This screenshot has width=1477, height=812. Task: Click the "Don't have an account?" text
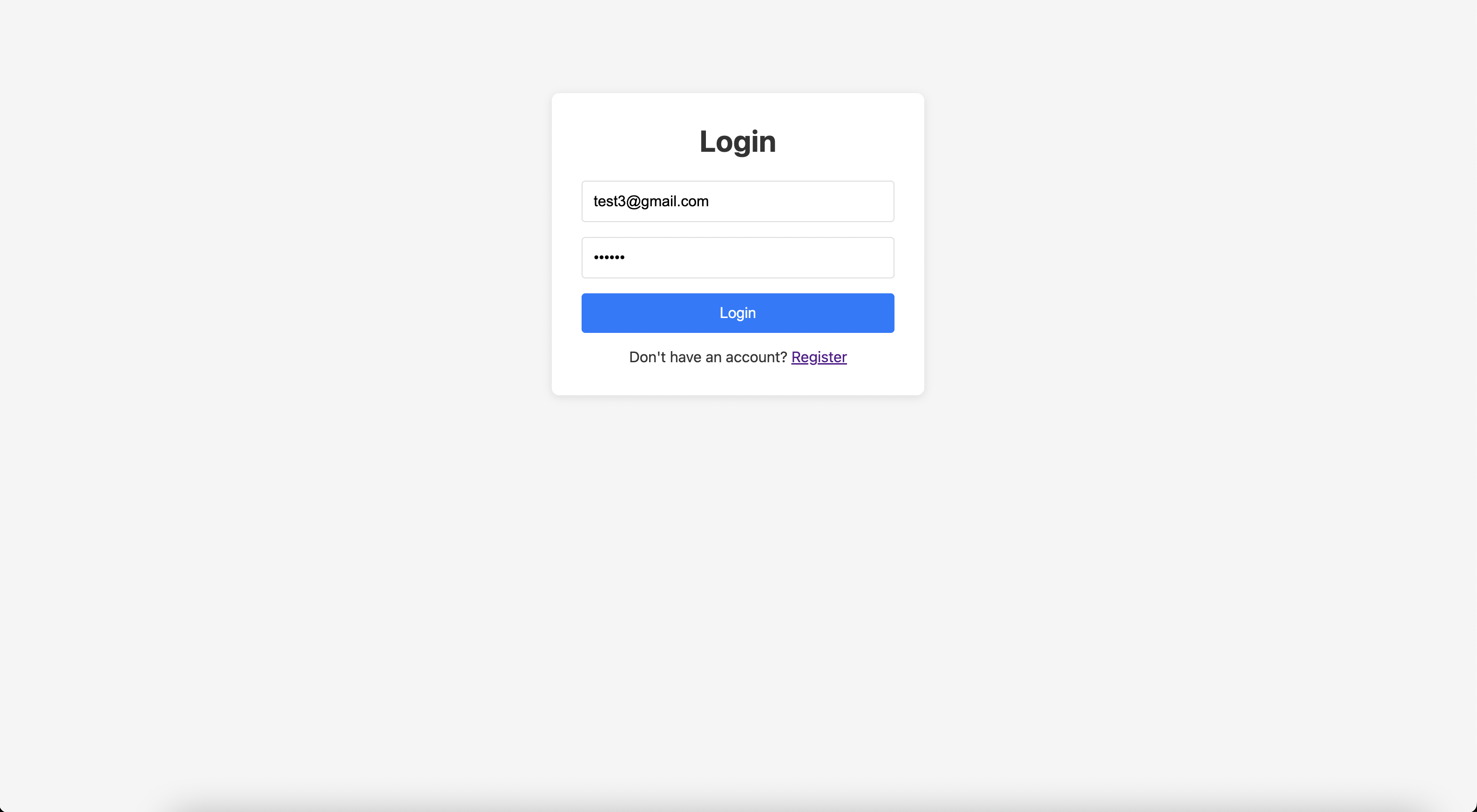(708, 357)
